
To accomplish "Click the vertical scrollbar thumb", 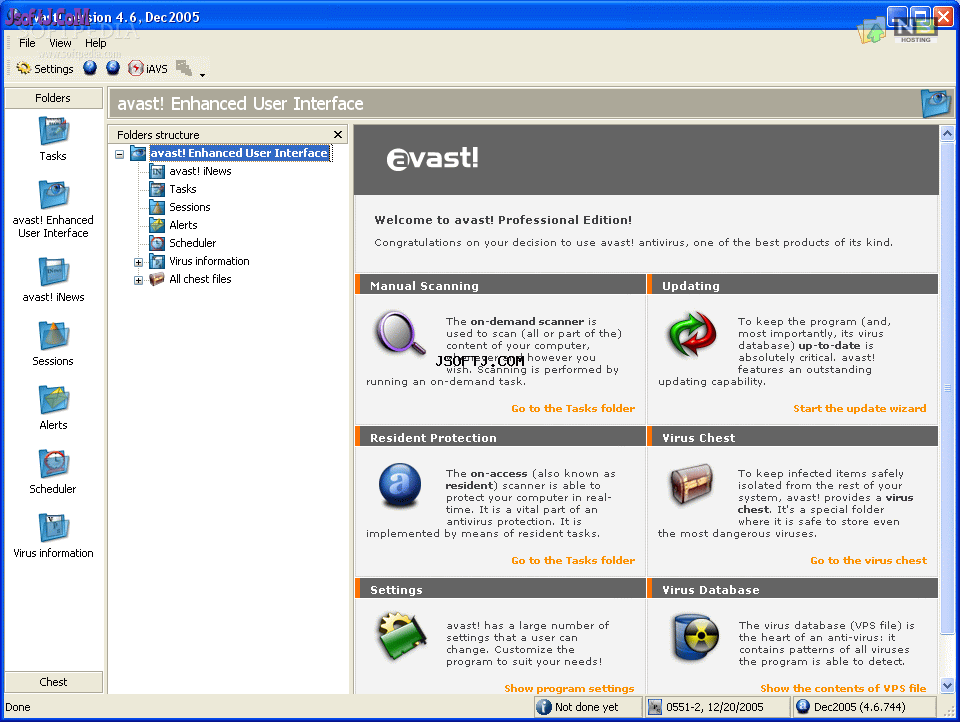I will pyautogui.click(x=947, y=388).
